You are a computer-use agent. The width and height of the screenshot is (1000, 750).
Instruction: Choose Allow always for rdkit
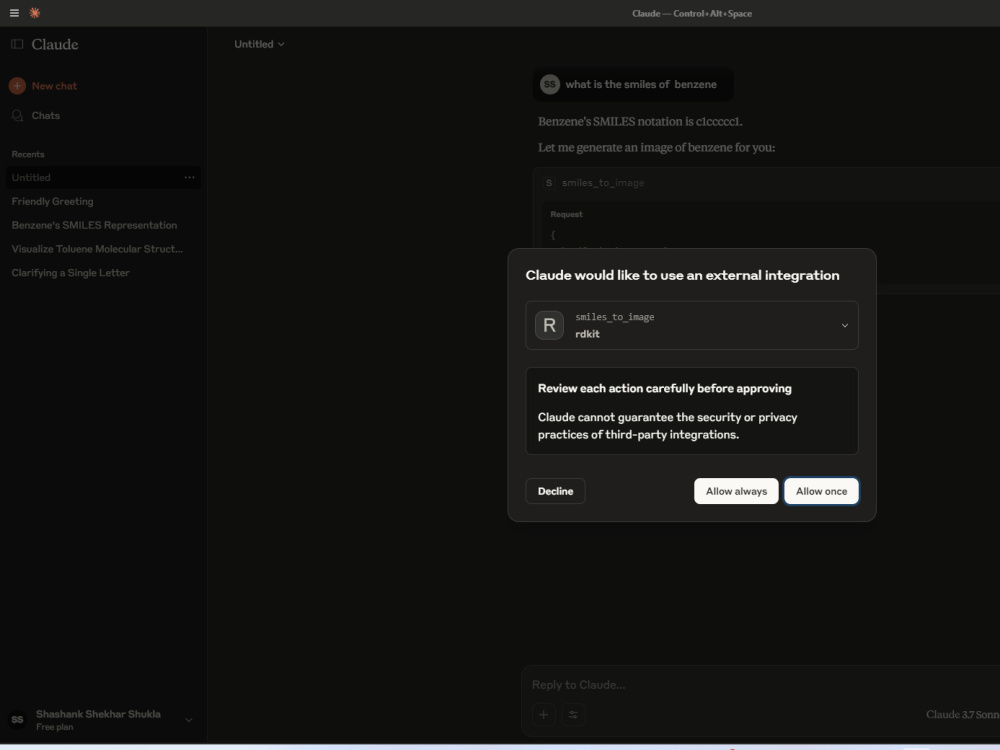pos(736,491)
